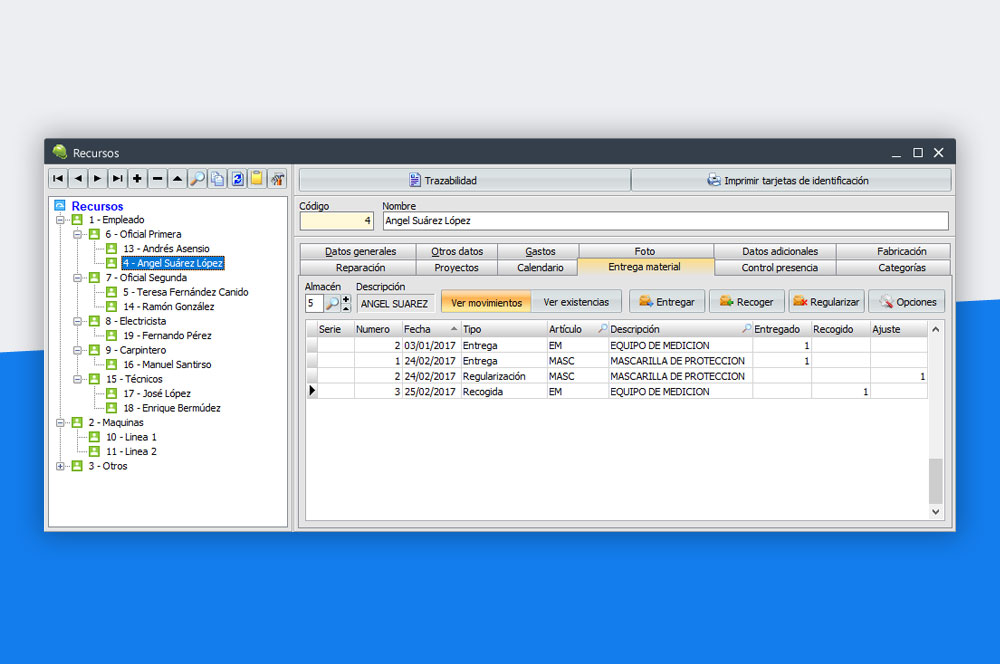Screen dimensions: 1000x664
Task: Toggle Ver movimientos view
Action: (486, 302)
